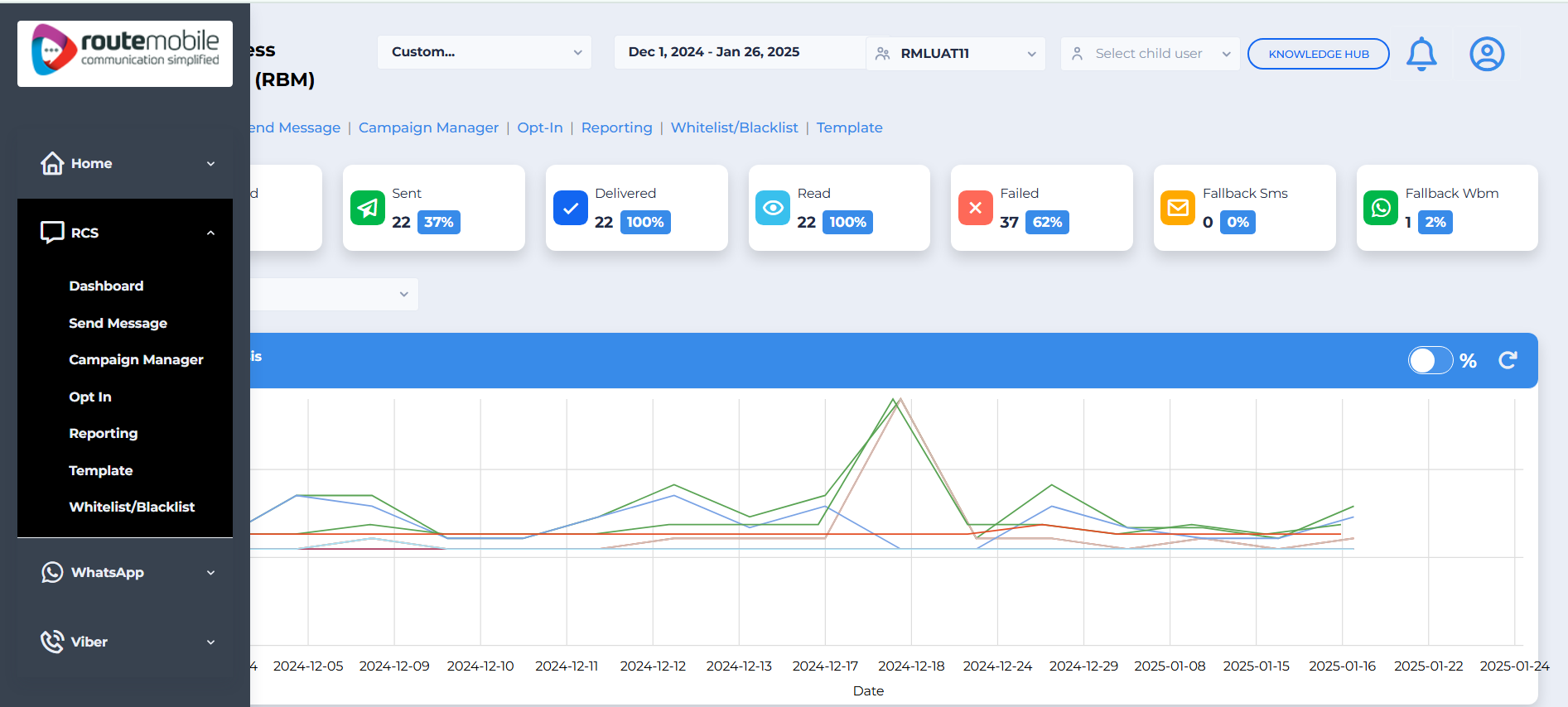This screenshot has height=707, width=1568.
Task: Open the Custom... date range dropdown
Action: coord(485,52)
